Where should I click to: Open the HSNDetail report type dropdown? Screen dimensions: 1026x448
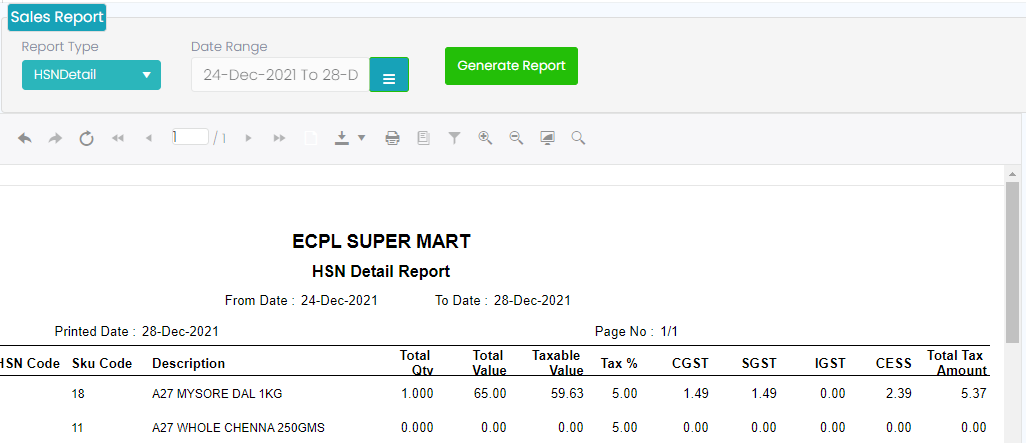[x=91, y=75]
